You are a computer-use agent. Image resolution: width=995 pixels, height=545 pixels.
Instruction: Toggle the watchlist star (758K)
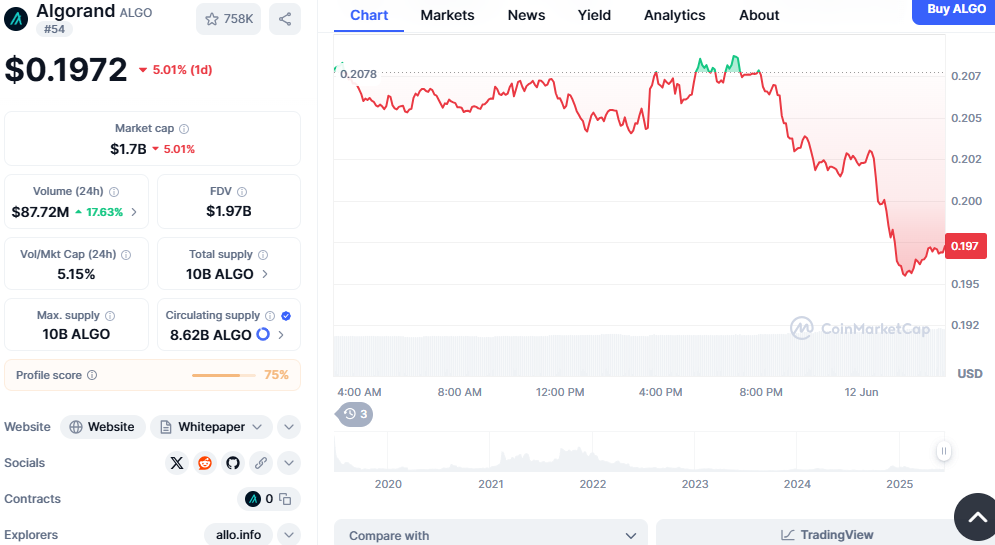[228, 19]
